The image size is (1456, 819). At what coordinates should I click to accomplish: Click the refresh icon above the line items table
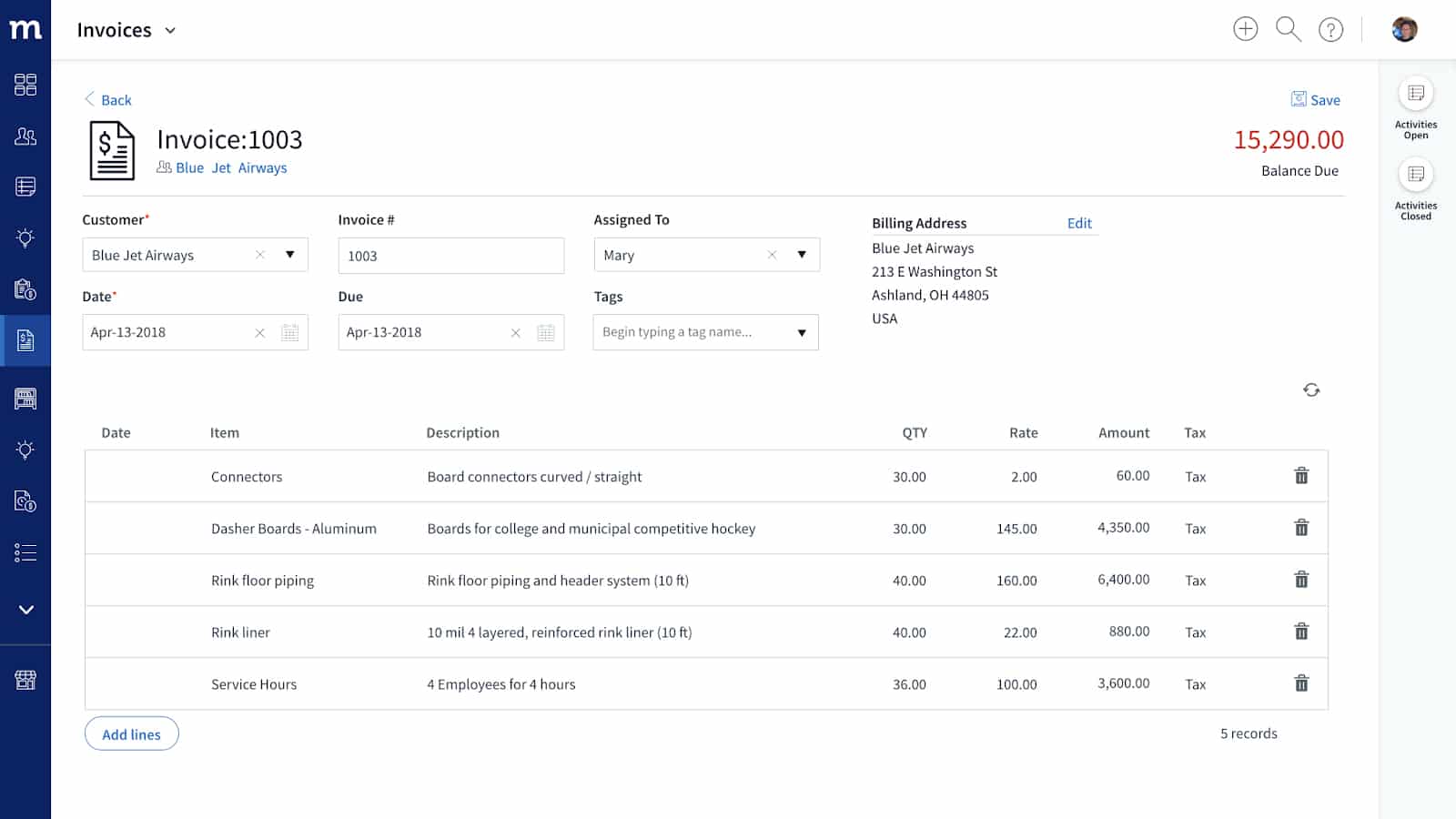[1311, 389]
